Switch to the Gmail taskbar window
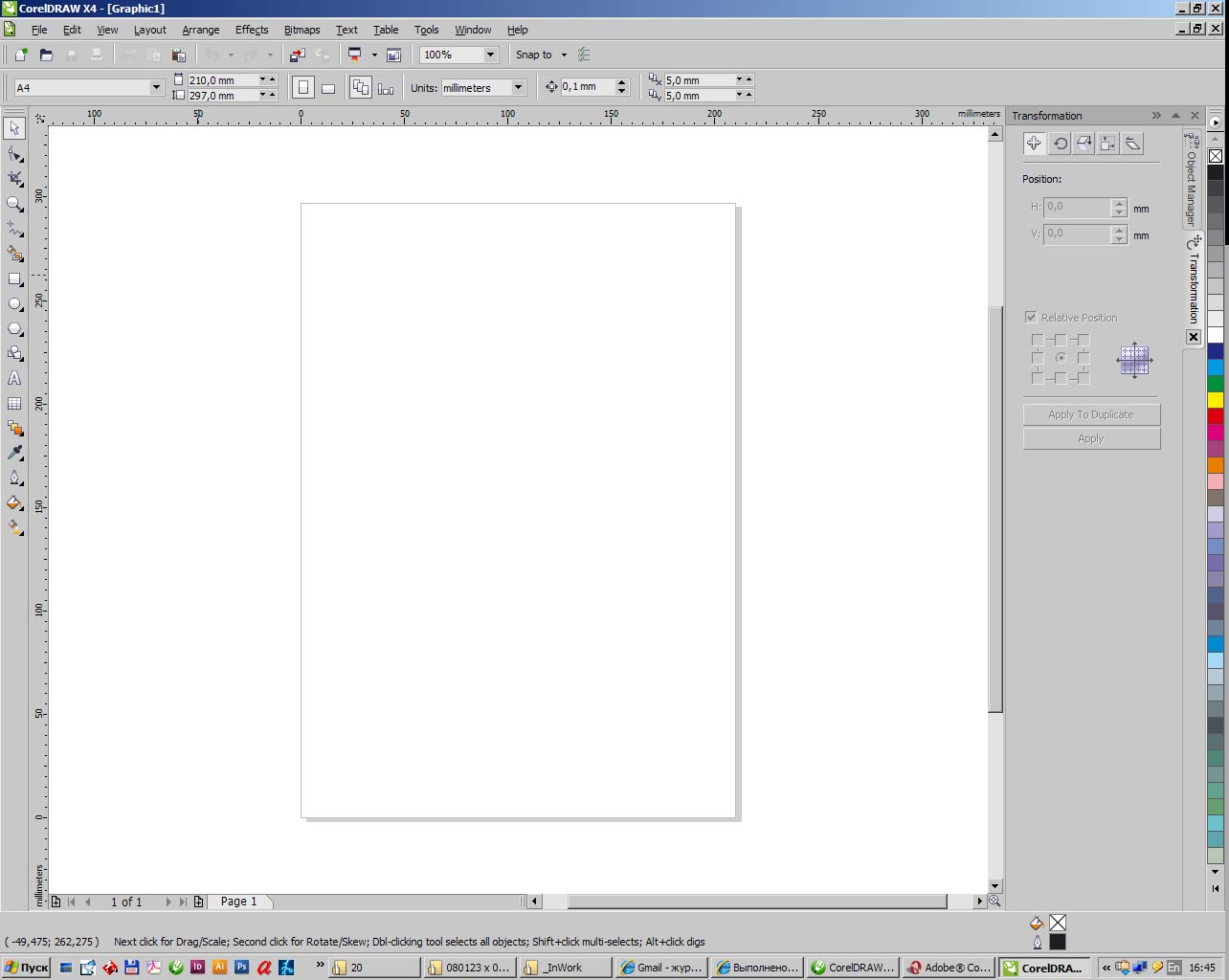1229x980 pixels. [x=661, y=968]
